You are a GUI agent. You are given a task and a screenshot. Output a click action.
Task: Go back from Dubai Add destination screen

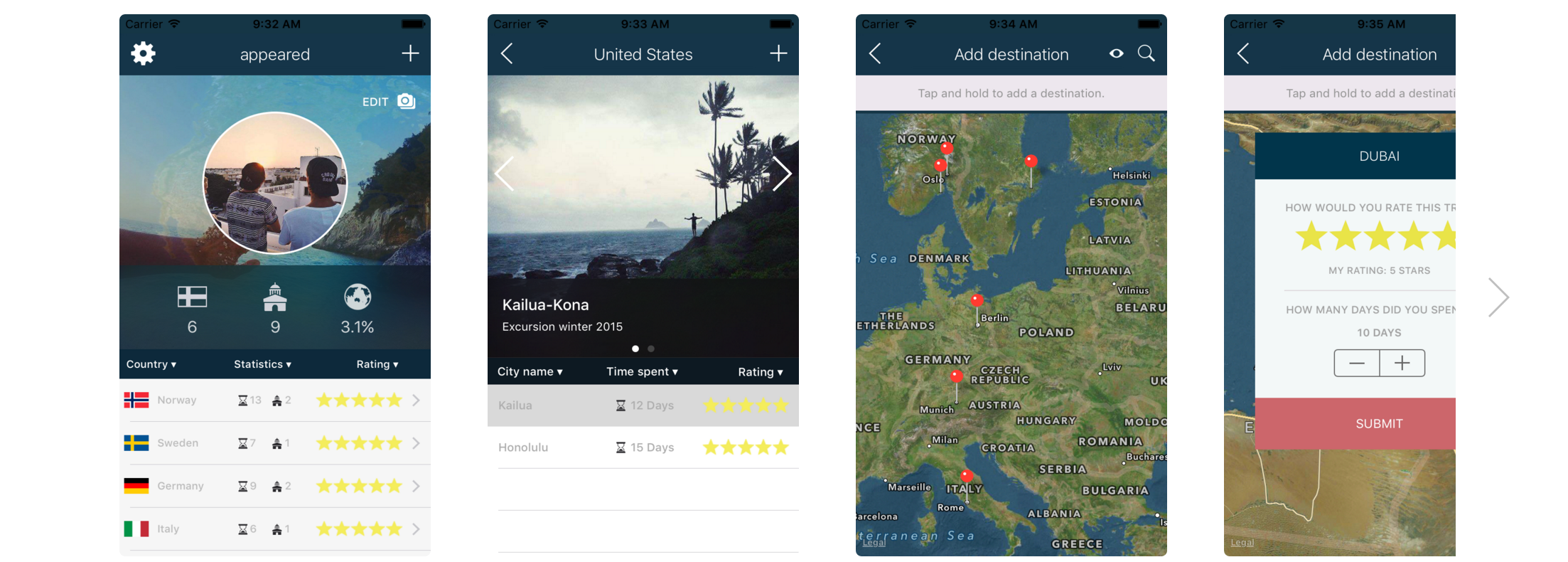pyautogui.click(x=1243, y=53)
